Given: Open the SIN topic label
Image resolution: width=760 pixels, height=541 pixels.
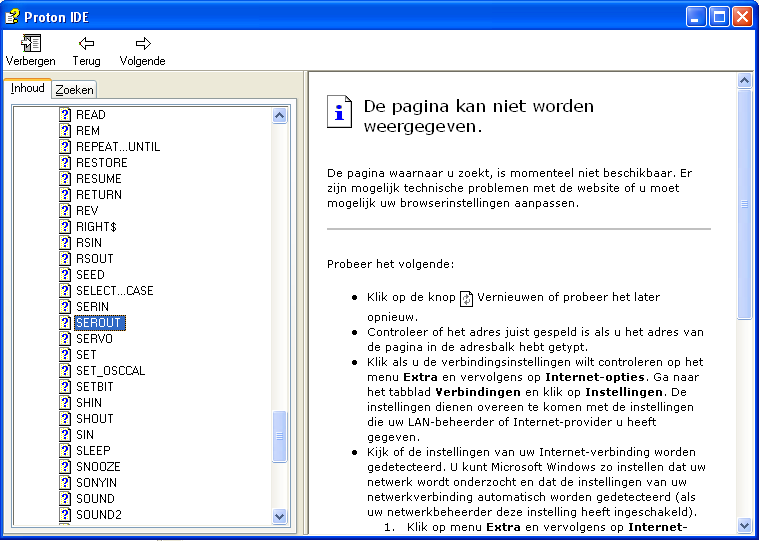Looking at the screenshot, I should 85,435.
